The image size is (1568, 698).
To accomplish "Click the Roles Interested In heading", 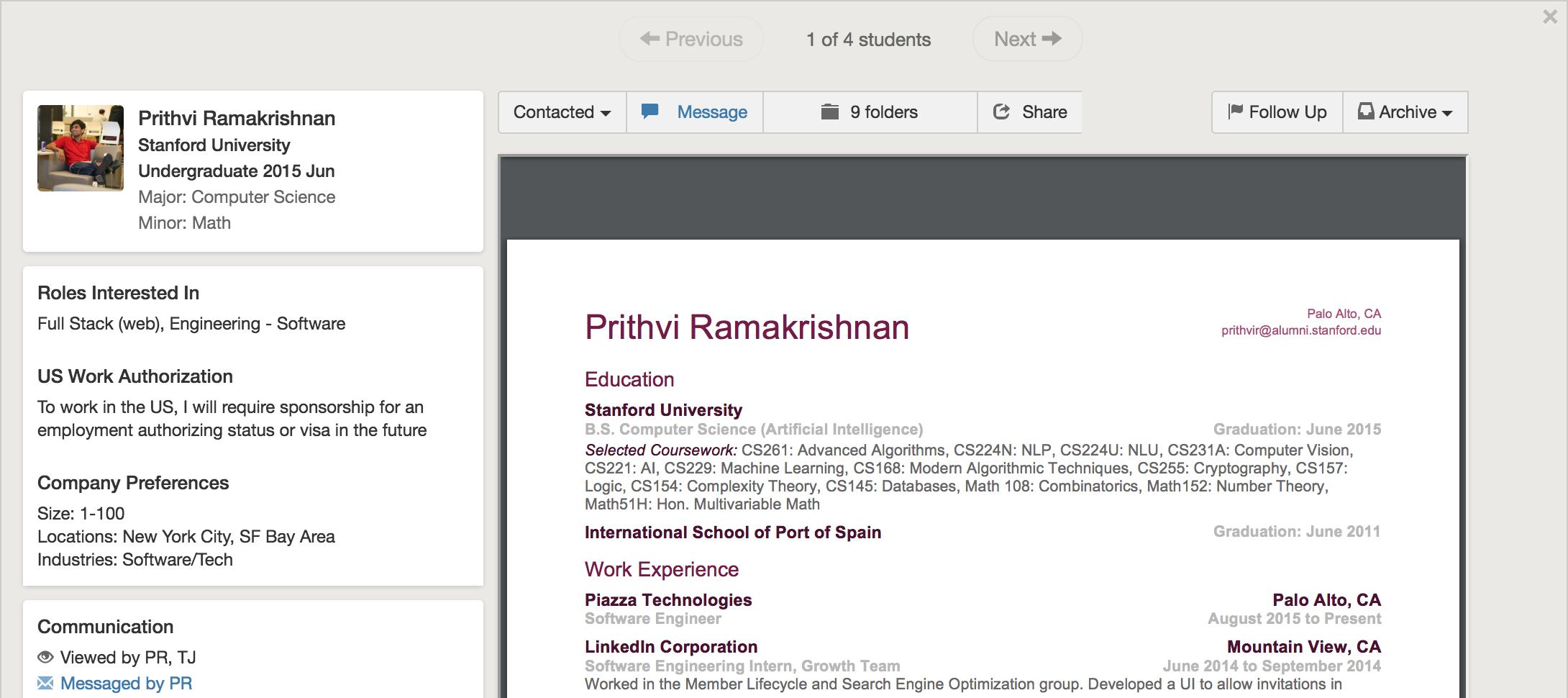I will pos(118,293).
